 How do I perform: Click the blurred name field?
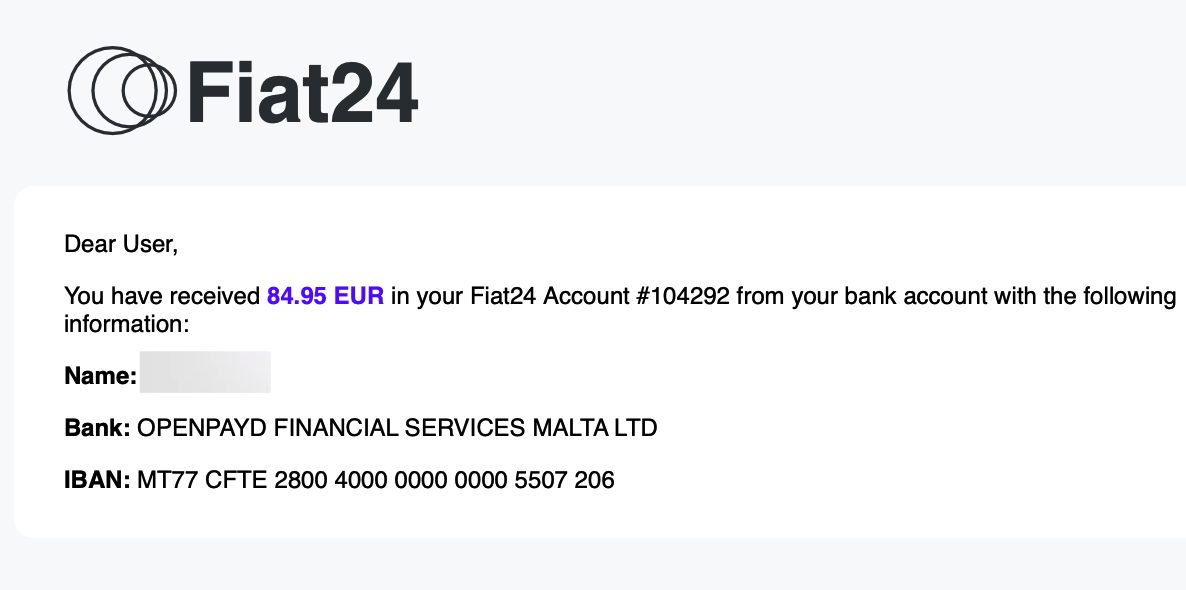pos(205,372)
